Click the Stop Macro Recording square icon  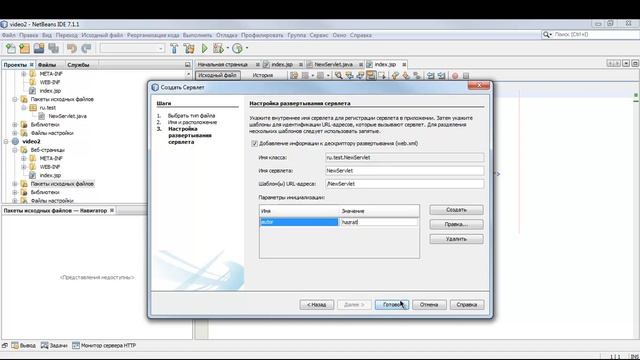tap(466, 76)
